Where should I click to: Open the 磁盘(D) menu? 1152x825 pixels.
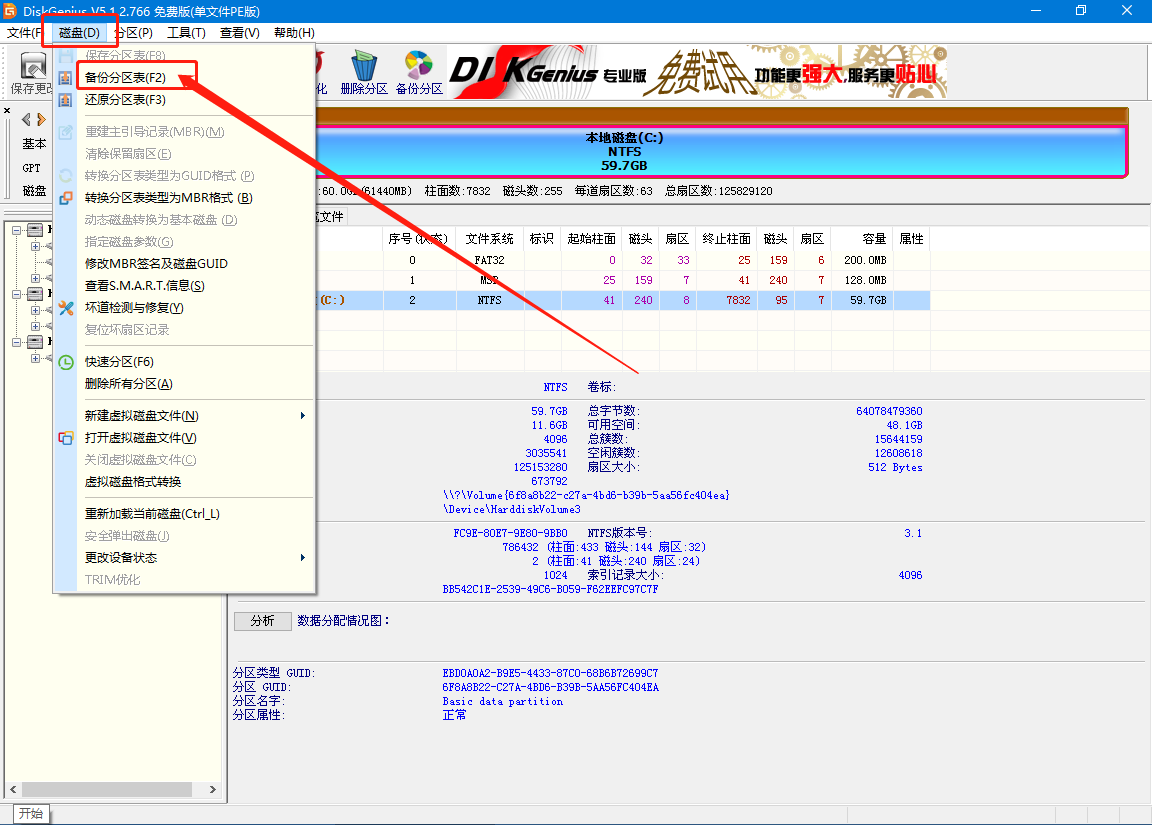(x=79, y=32)
